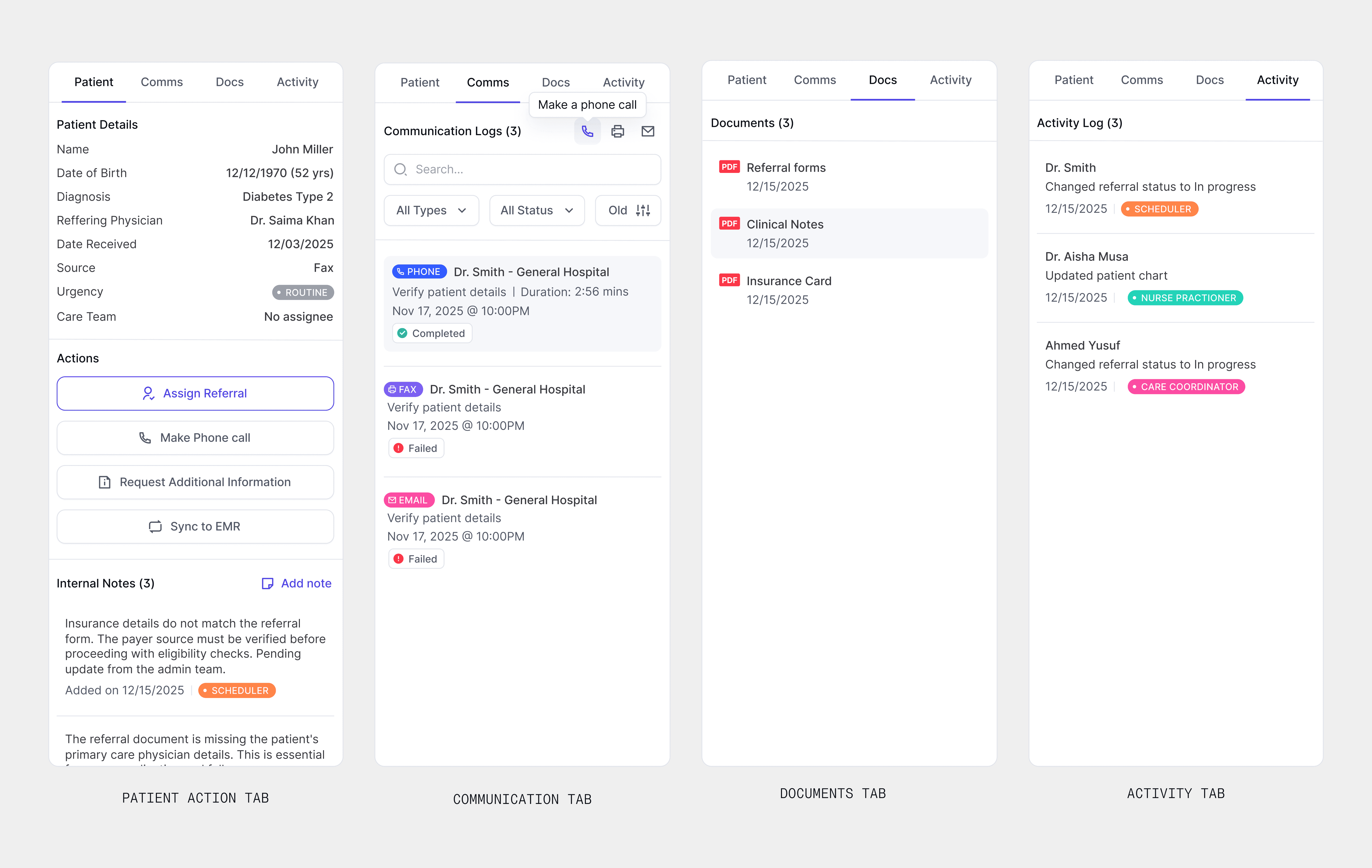
Task: Click the phone call icon in Communication Logs
Action: (x=587, y=132)
